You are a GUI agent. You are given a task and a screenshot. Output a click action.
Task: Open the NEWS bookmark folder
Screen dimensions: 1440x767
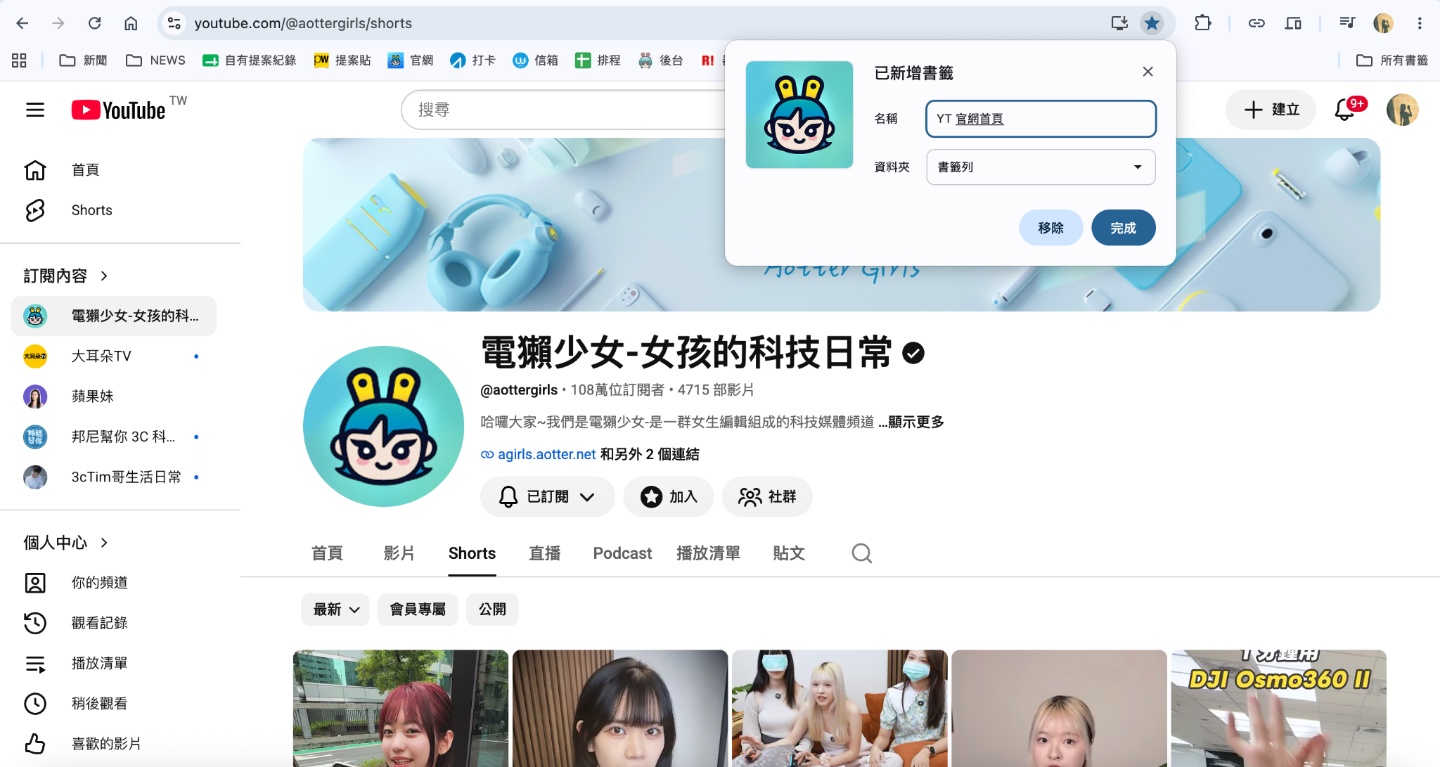(156, 60)
